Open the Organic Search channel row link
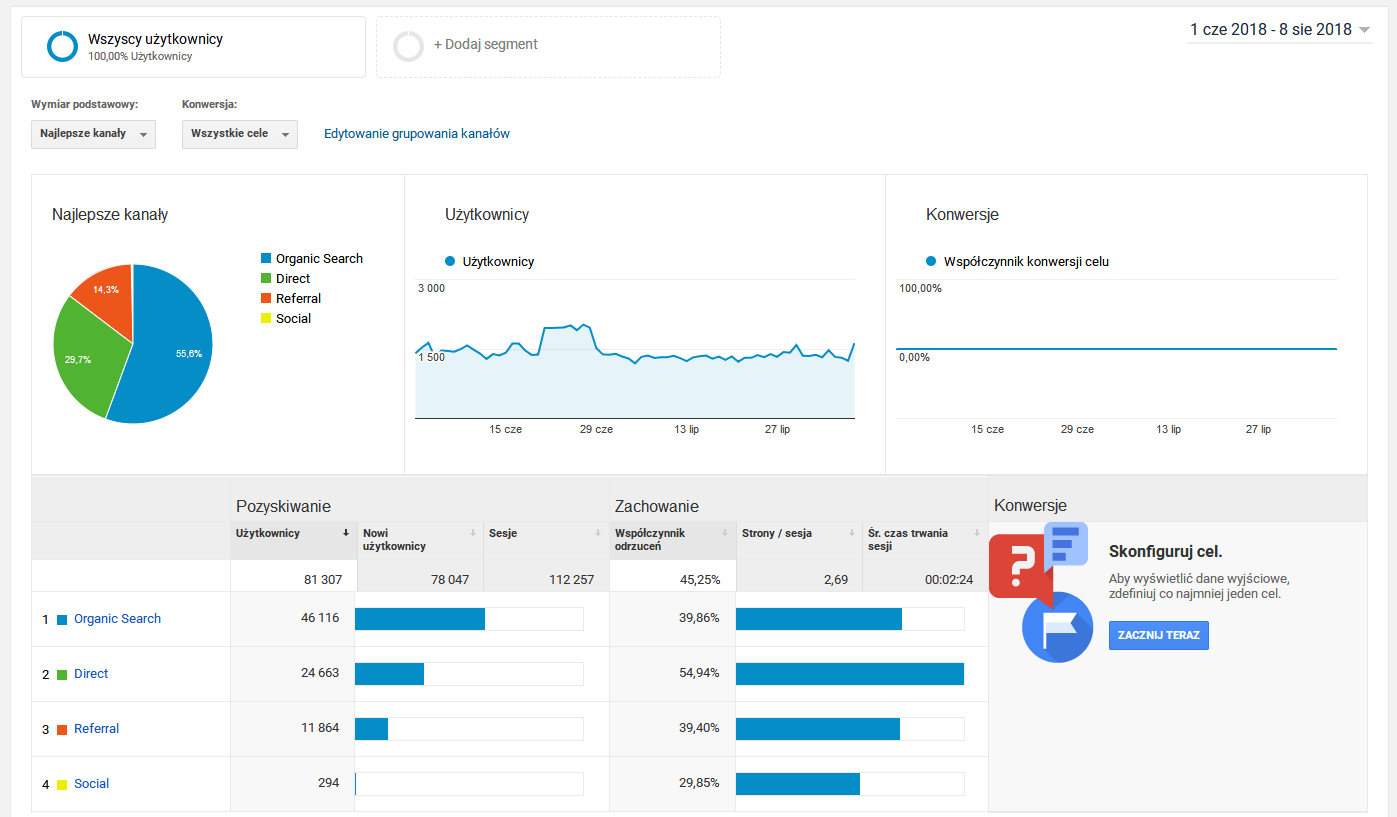 [x=117, y=619]
